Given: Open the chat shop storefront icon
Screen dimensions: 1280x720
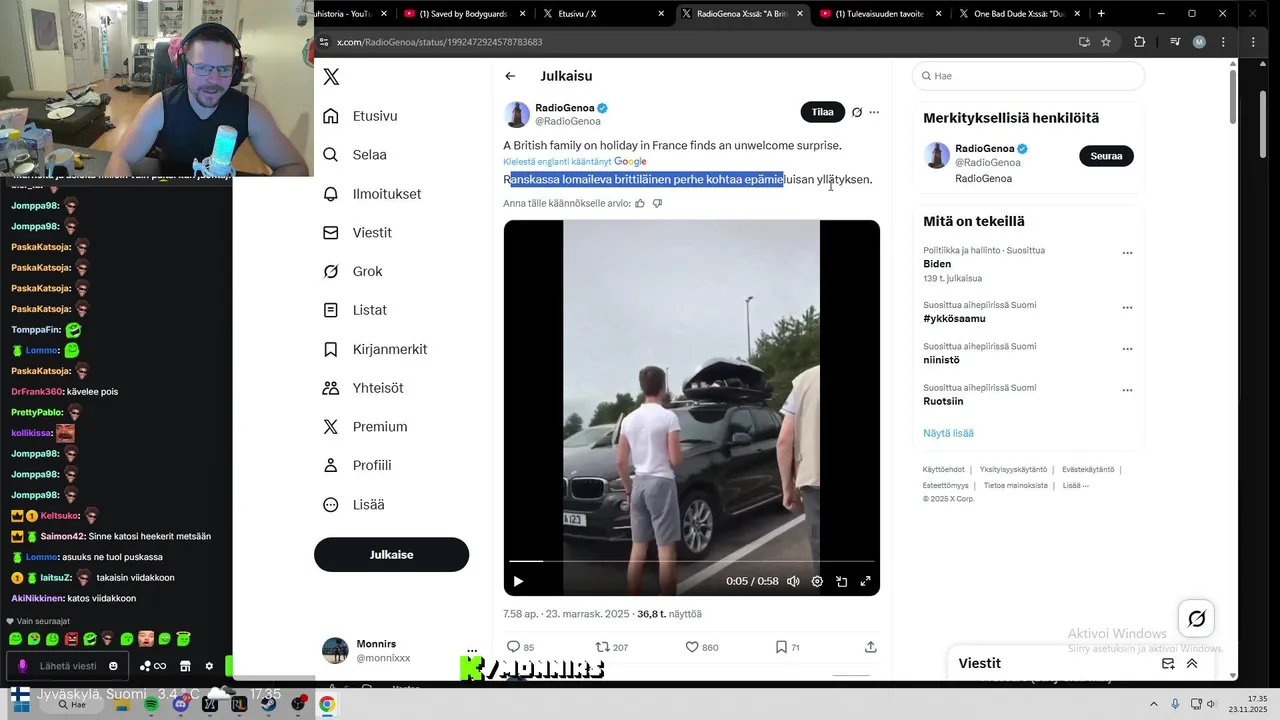Looking at the screenshot, I should coord(185,666).
